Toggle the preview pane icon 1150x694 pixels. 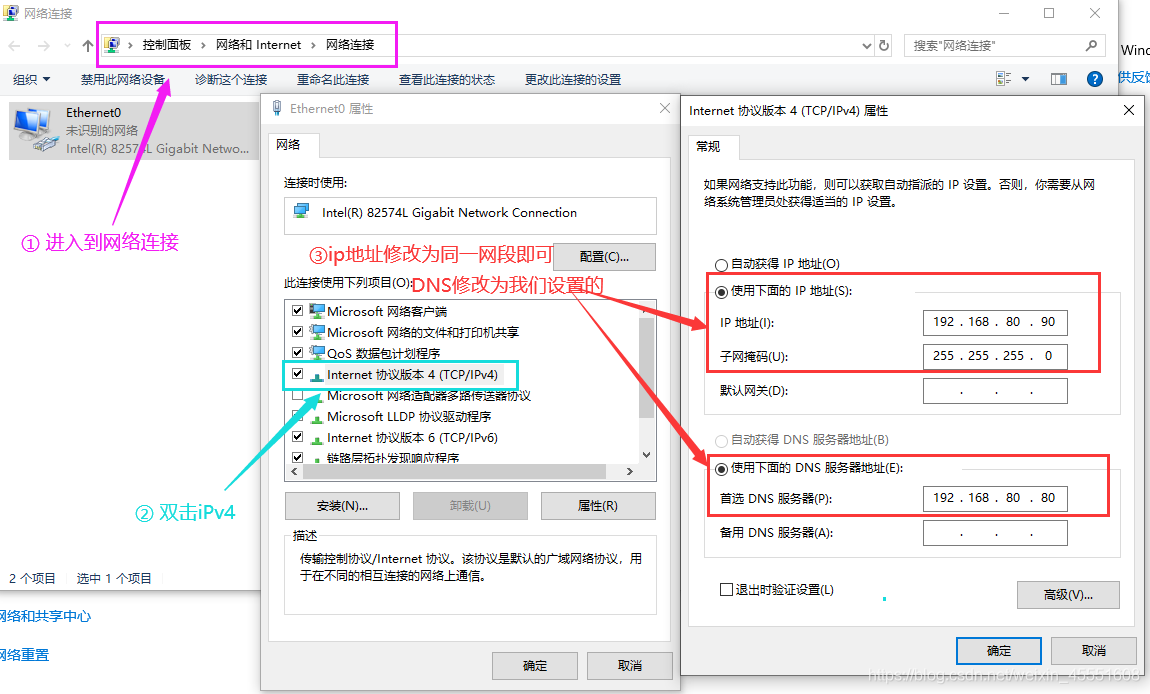pyautogui.click(x=1058, y=79)
